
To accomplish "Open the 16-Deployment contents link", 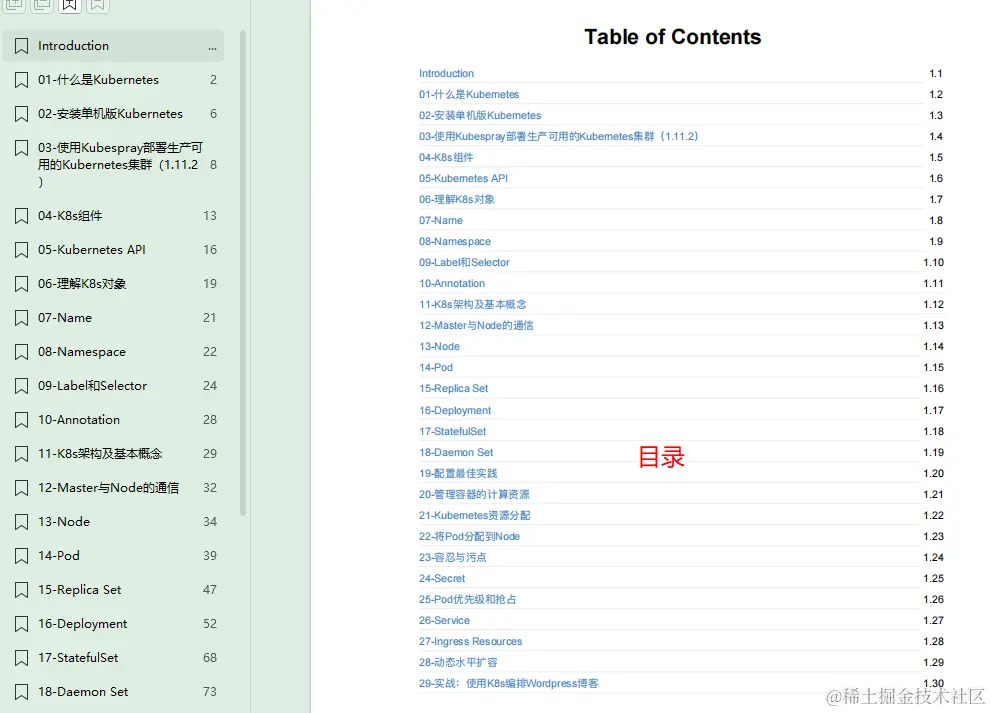I will coord(455,410).
